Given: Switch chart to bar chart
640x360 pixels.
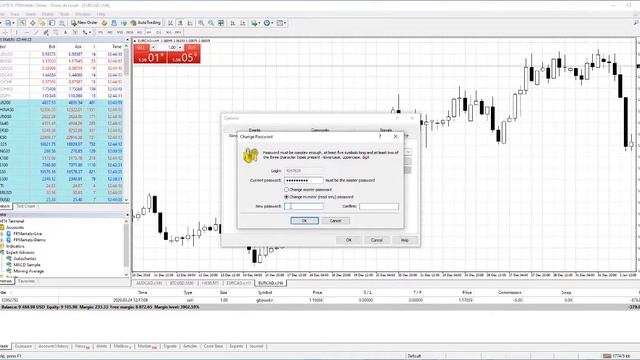Looking at the screenshot, I should [170, 23].
